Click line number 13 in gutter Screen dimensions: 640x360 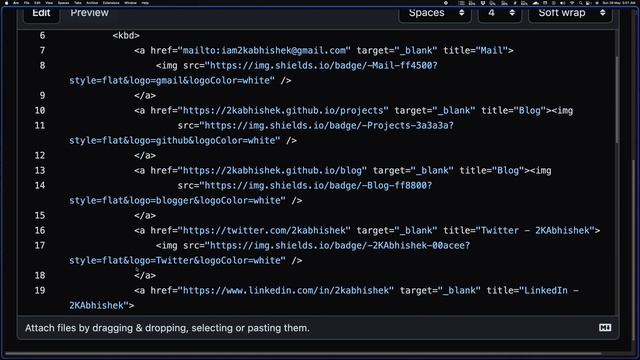pyautogui.click(x=40, y=171)
